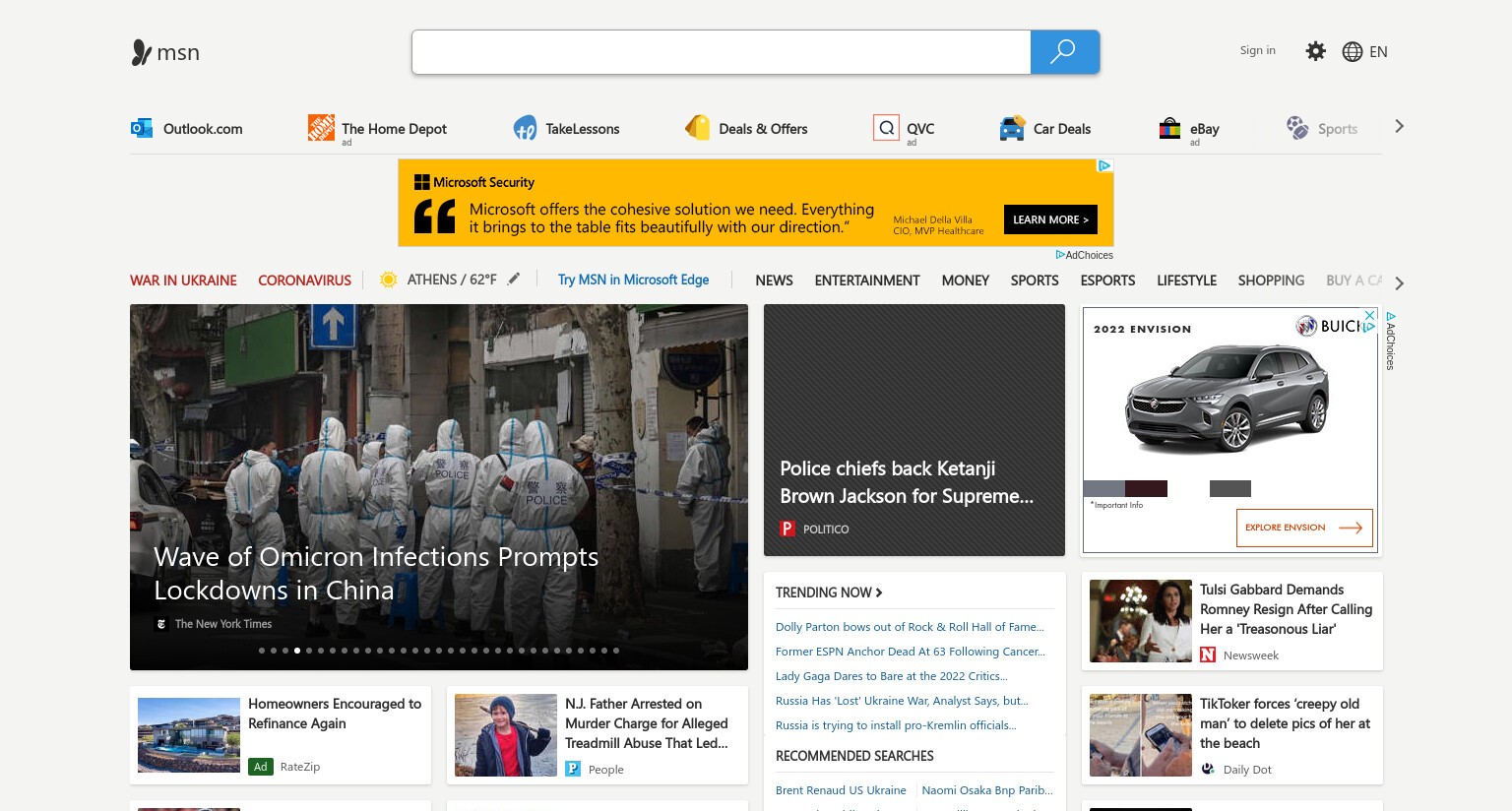Open the EN language selector
The height and width of the screenshot is (811, 1512).
click(1378, 51)
